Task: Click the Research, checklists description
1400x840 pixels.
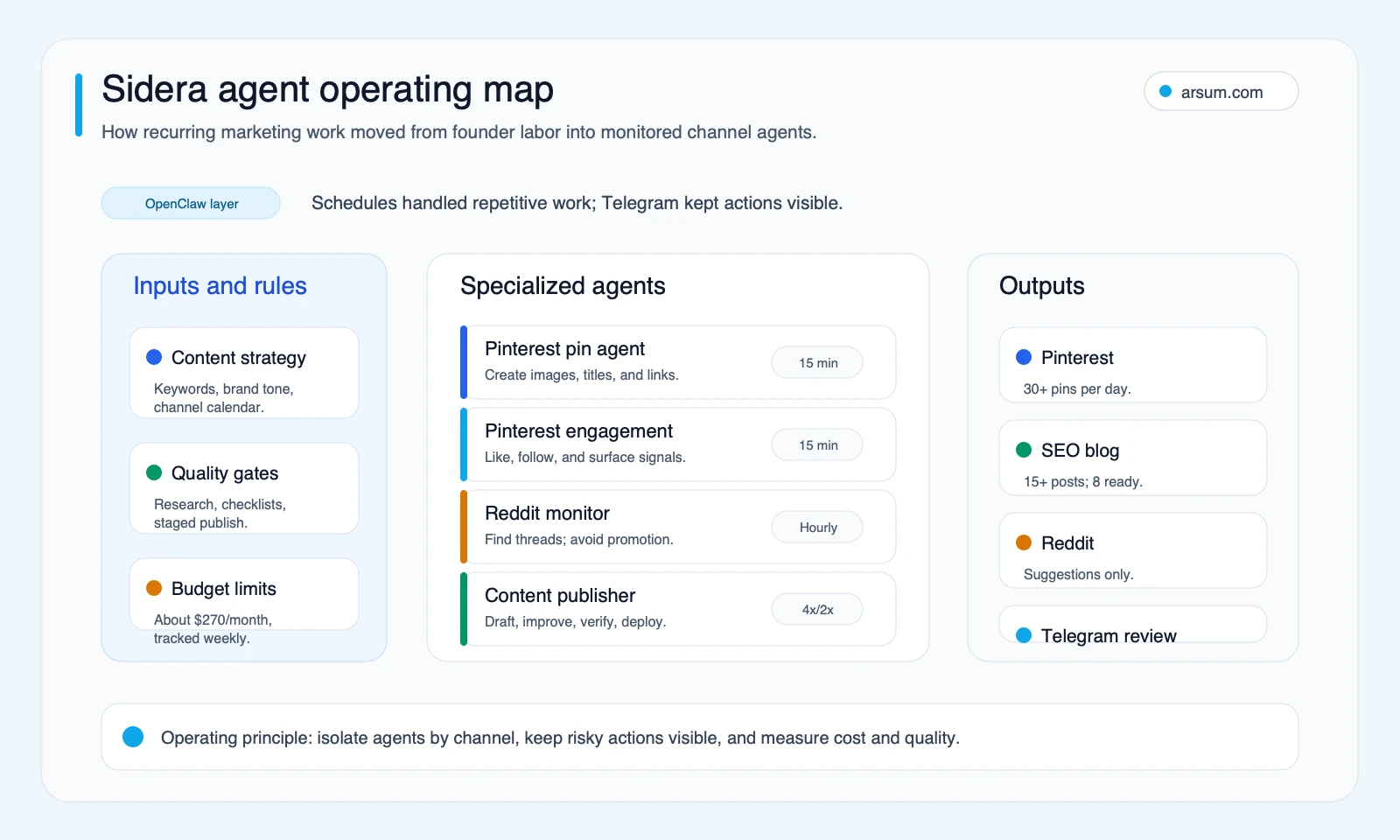Action: click(220, 514)
